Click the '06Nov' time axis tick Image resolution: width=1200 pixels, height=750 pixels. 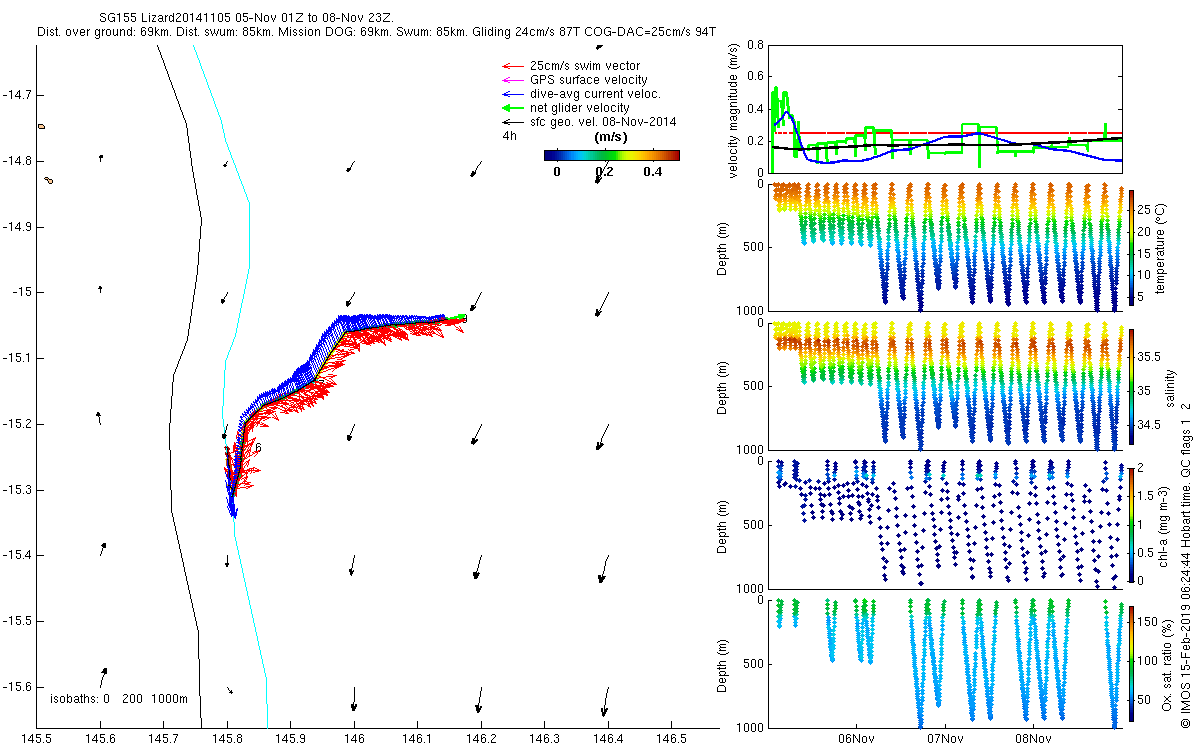click(857, 739)
